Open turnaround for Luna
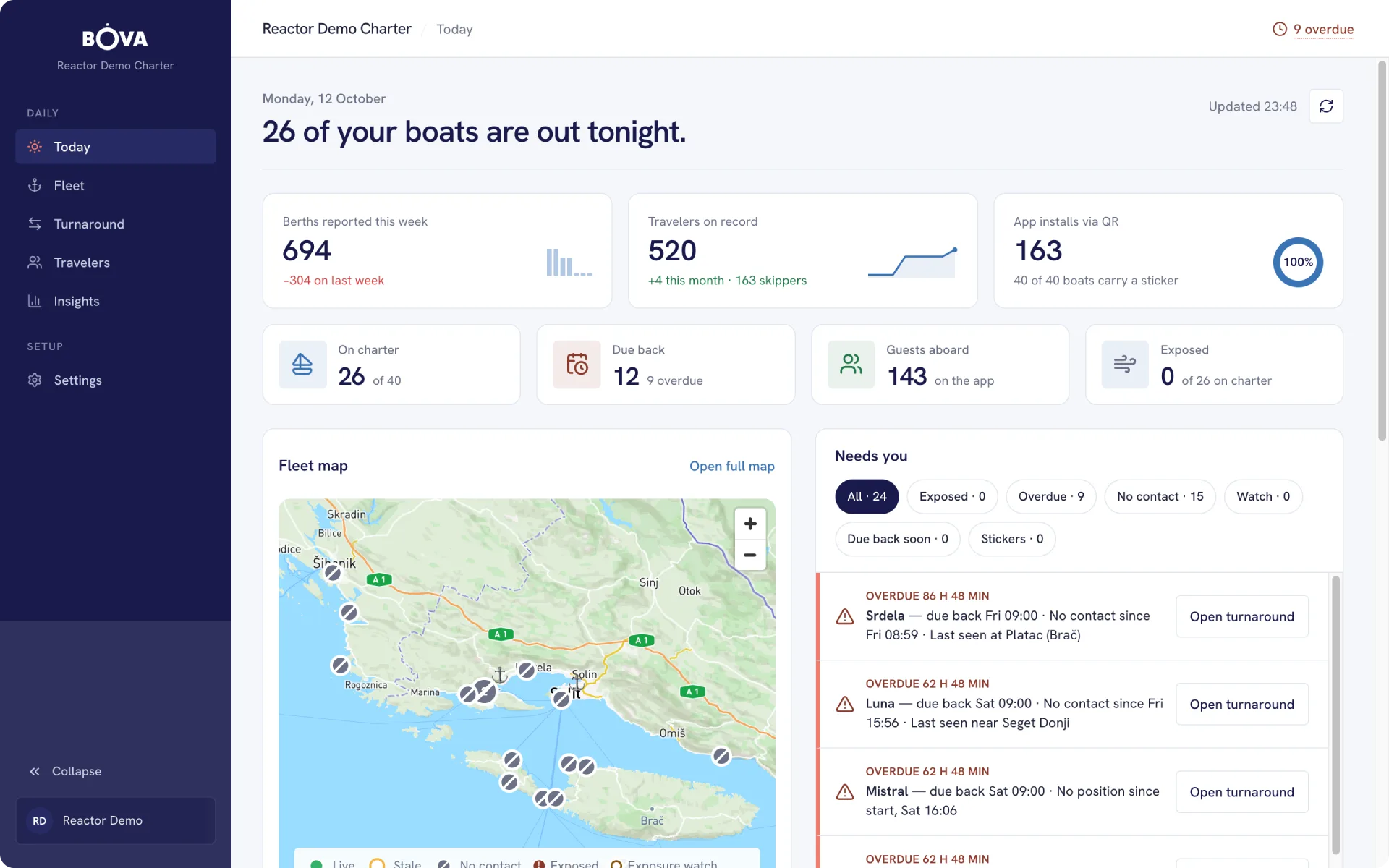The height and width of the screenshot is (868, 1389). point(1241,704)
